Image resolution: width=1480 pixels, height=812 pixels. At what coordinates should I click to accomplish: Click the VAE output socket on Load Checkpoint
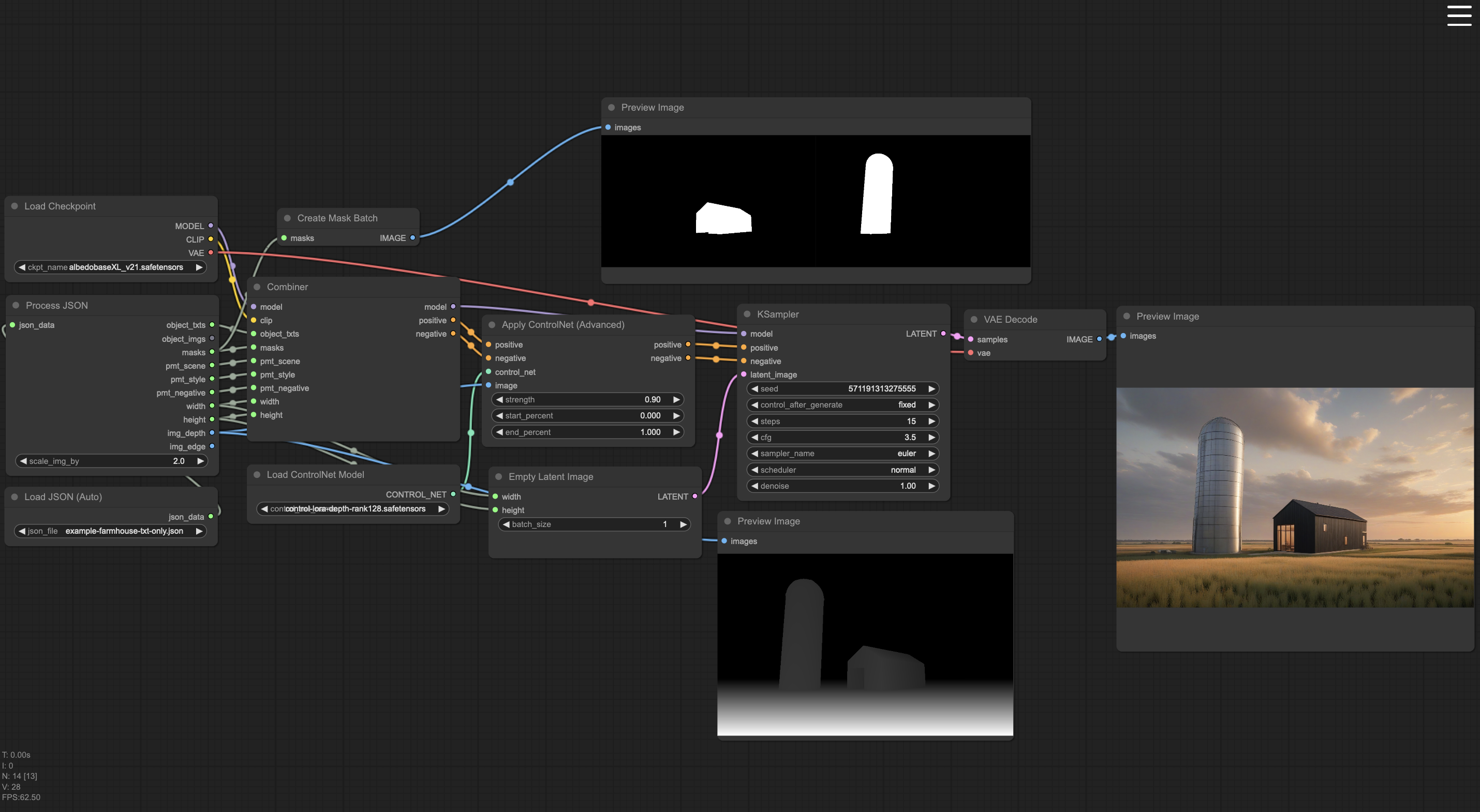tap(211, 253)
